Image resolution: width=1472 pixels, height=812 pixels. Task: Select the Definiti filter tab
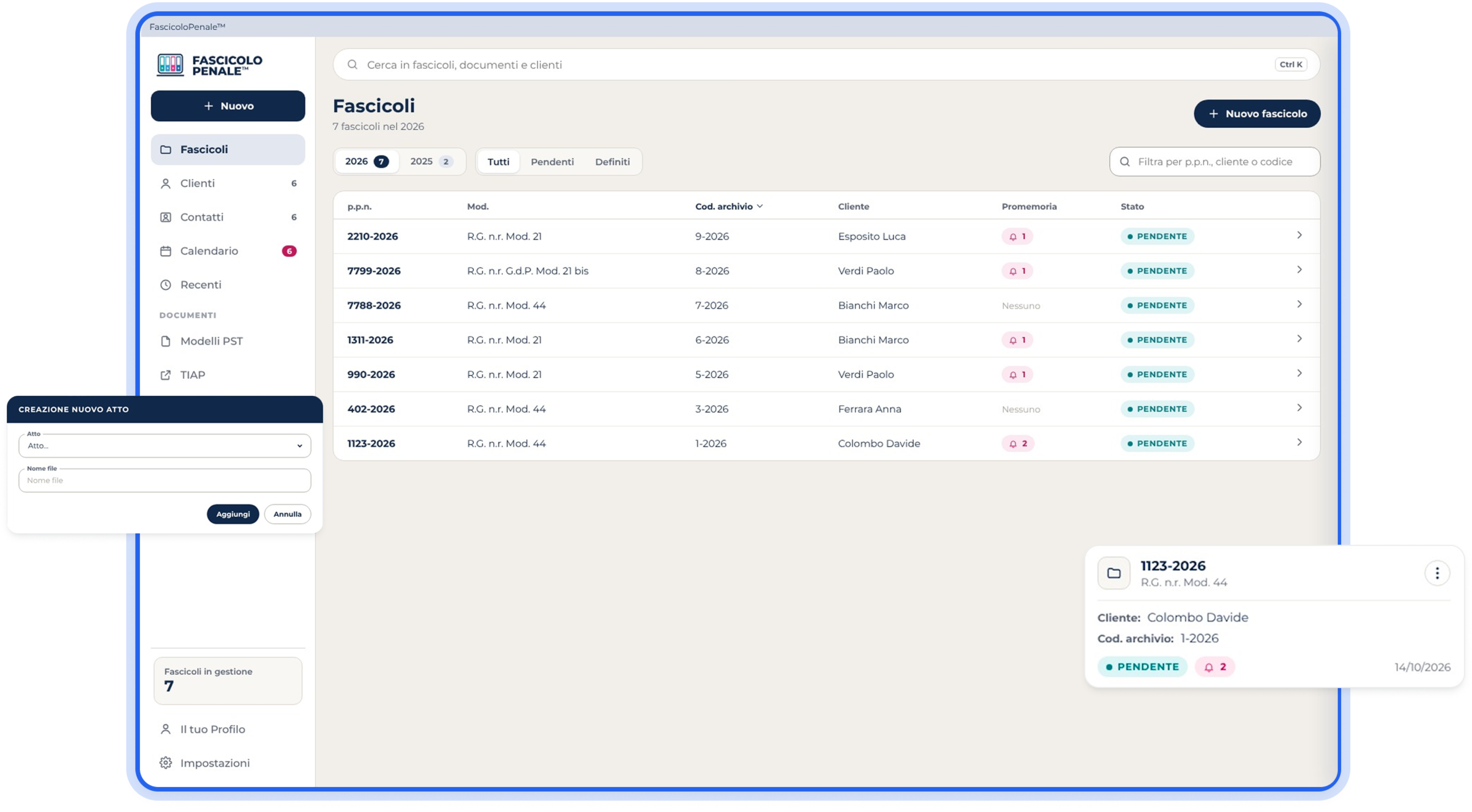(x=612, y=162)
